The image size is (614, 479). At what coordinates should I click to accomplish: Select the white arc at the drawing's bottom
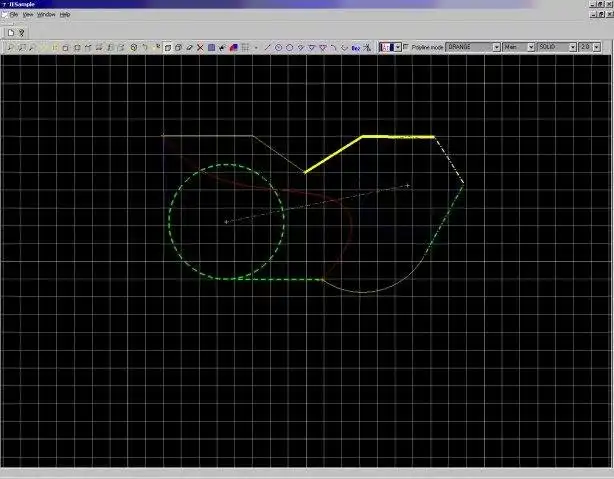tap(363, 292)
